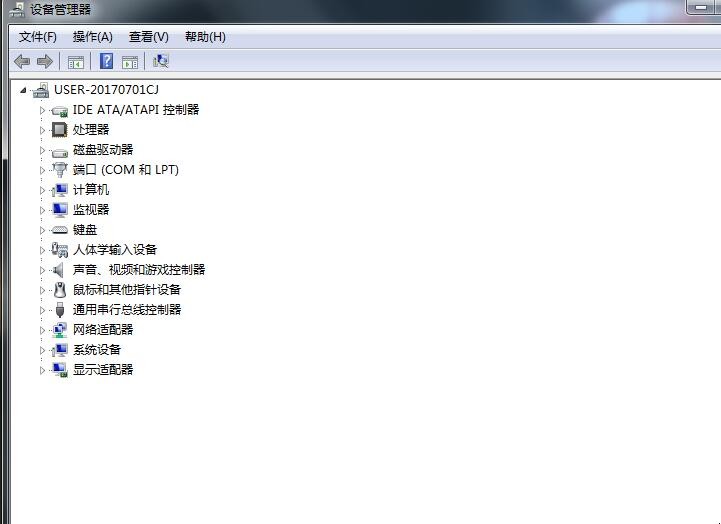Open the 文件(F) menu
This screenshot has height=524, width=721.
(38, 37)
